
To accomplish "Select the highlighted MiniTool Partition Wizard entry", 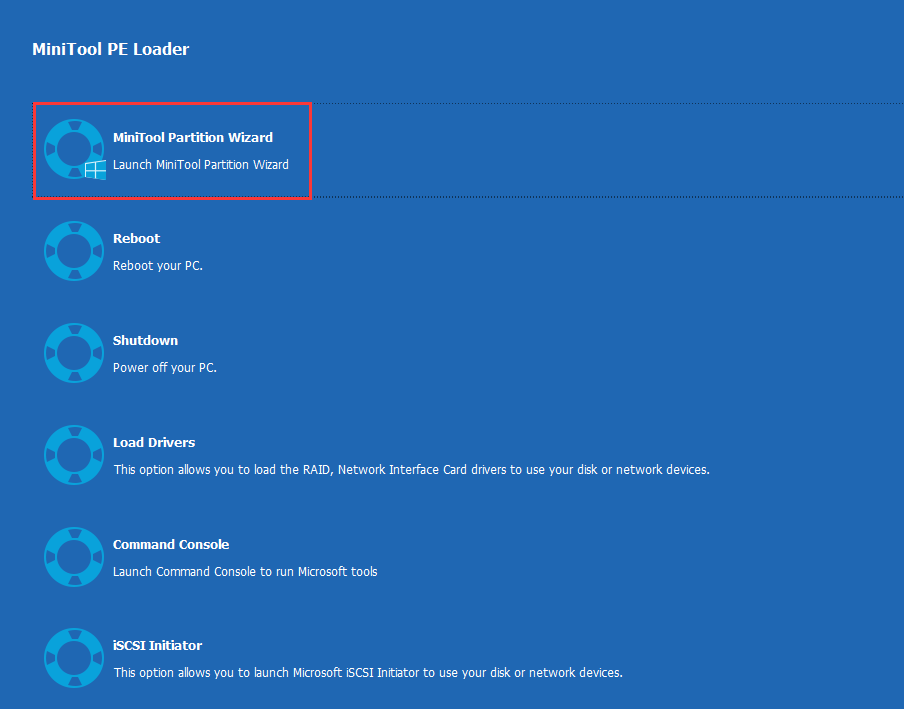I will pyautogui.click(x=172, y=150).
